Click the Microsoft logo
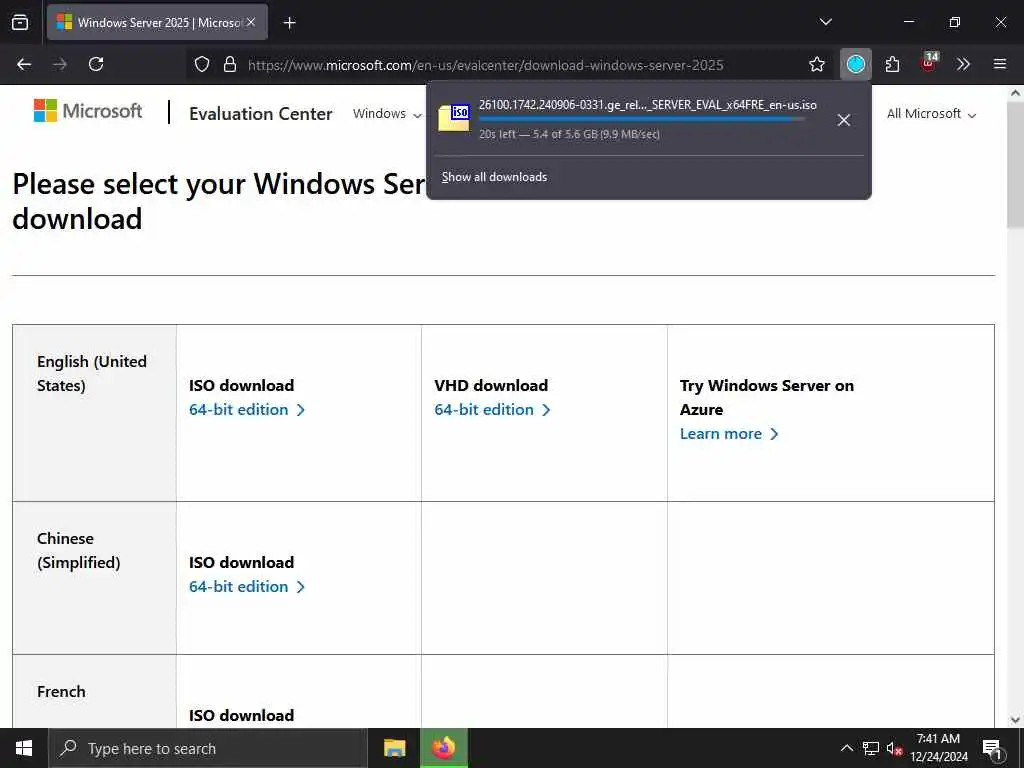 (88, 111)
